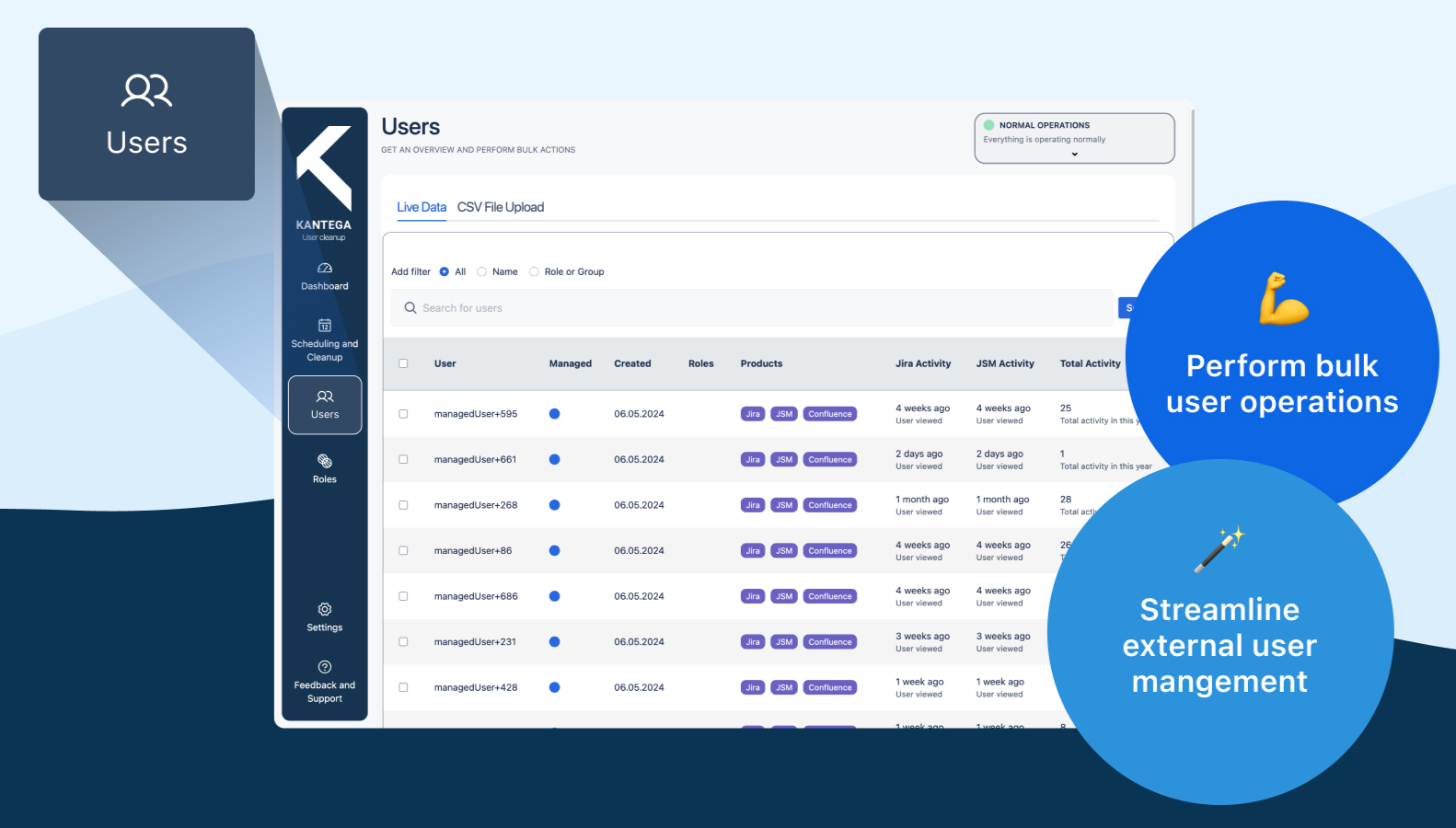Open Scheduling and Cleanup page

[x=325, y=340]
